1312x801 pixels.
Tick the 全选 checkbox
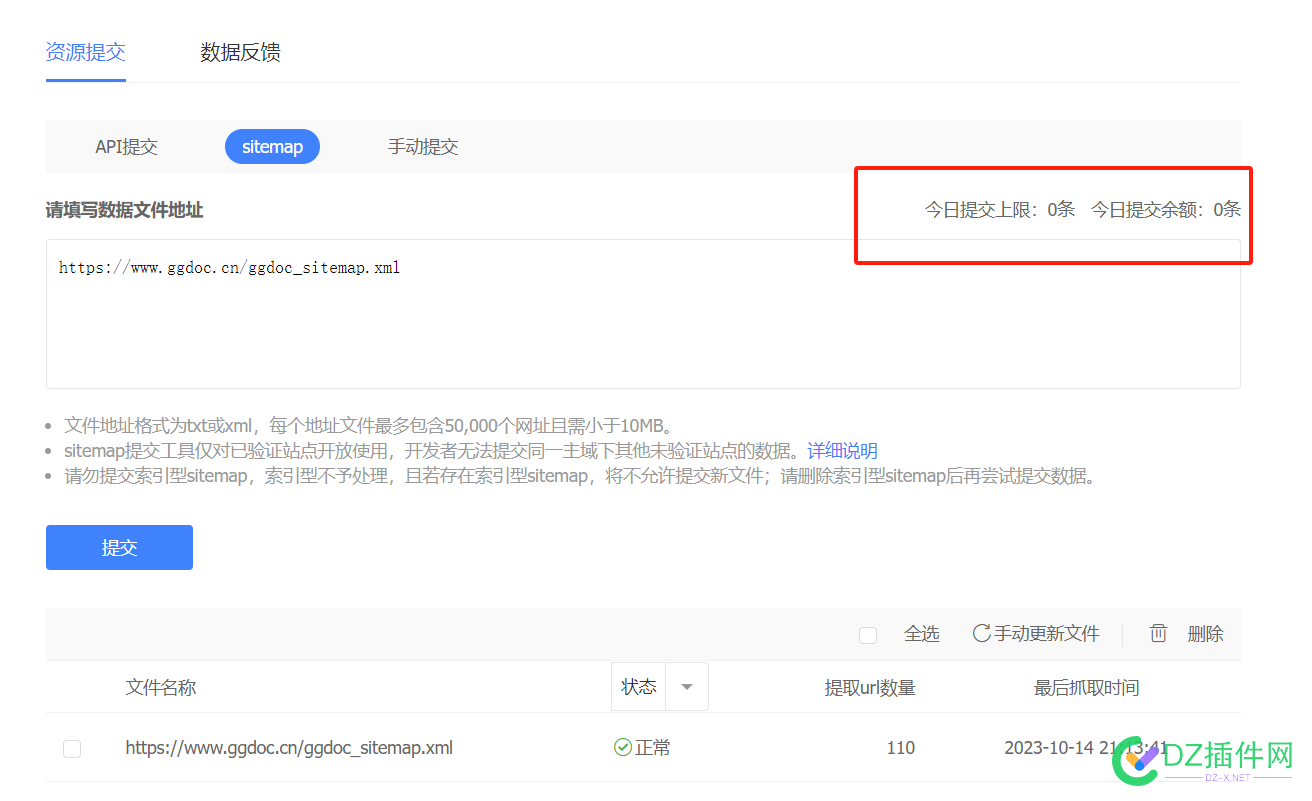coord(868,635)
